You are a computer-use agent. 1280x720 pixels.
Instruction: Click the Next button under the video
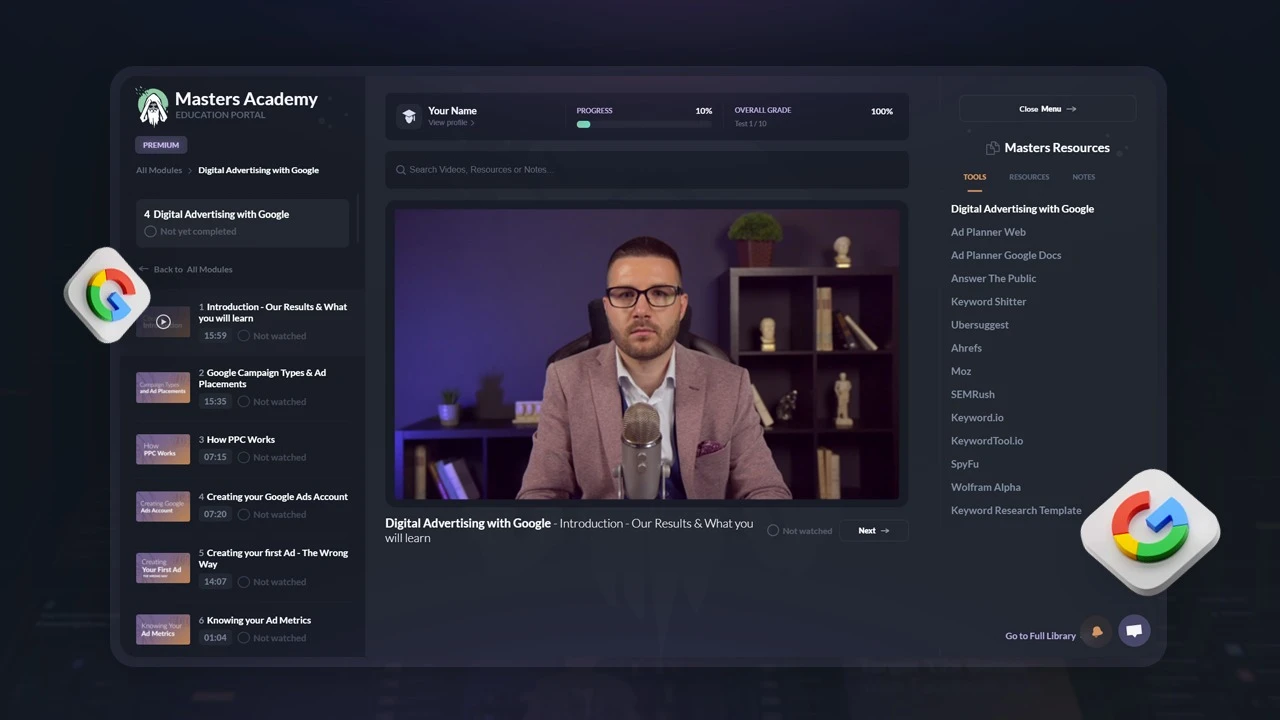(873, 531)
